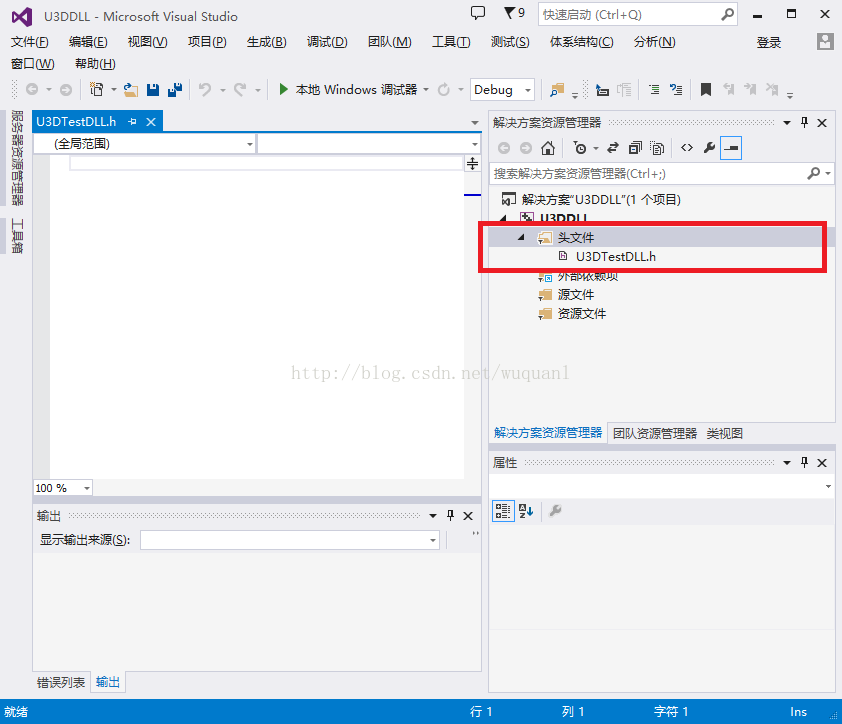Collapse the U3DDLL project node
Screen dimensions: 842x724
[x=503, y=218]
